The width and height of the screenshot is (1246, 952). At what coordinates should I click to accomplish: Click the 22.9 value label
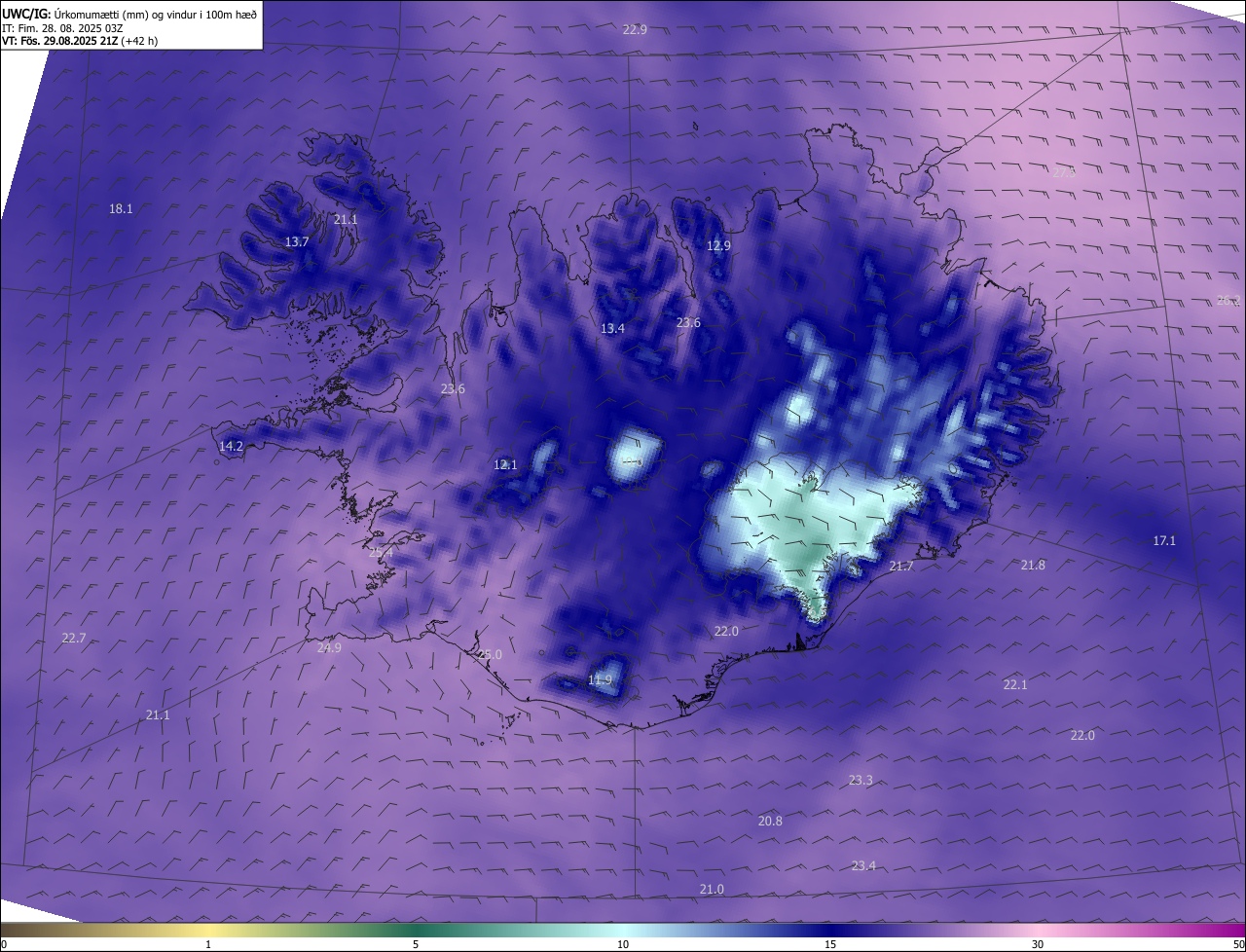pyautogui.click(x=635, y=29)
